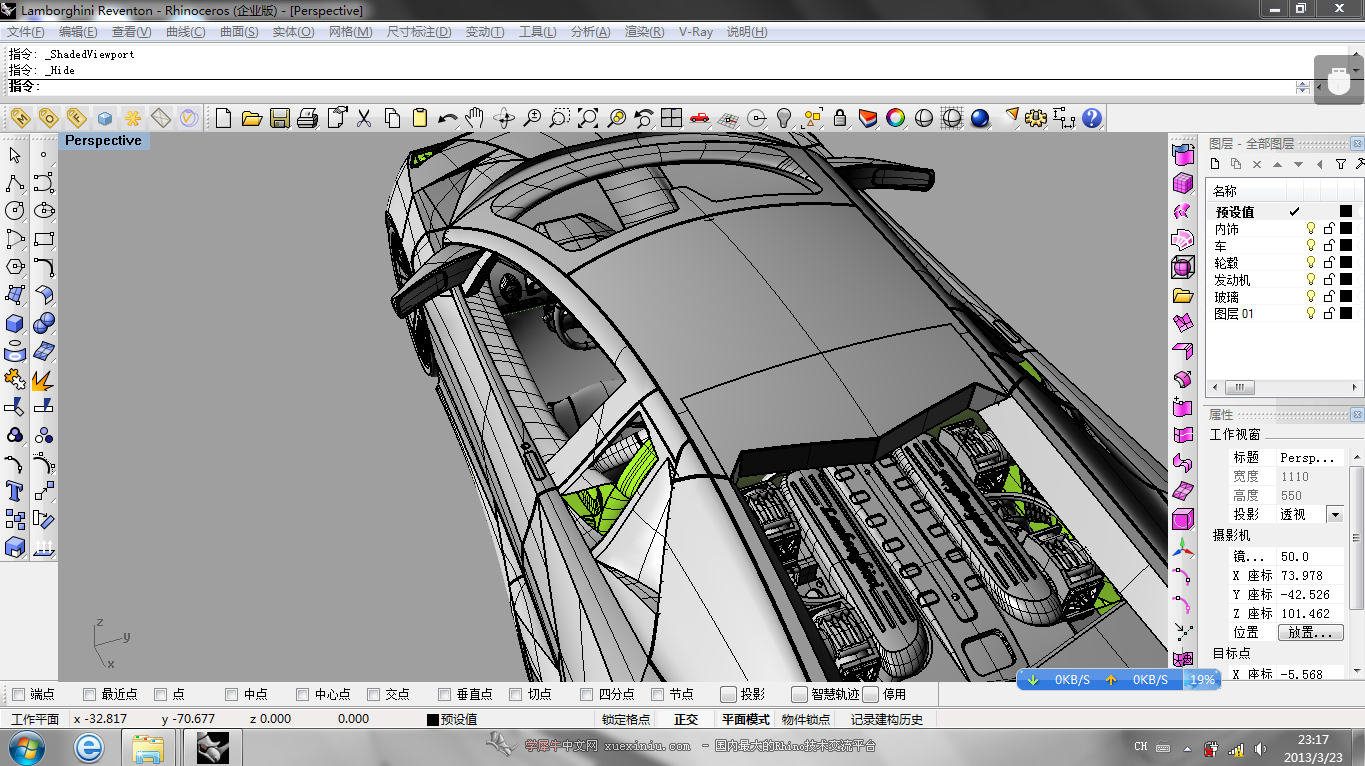Open the 尺寸标注(D) menu
1365x766 pixels.
pyautogui.click(x=419, y=32)
